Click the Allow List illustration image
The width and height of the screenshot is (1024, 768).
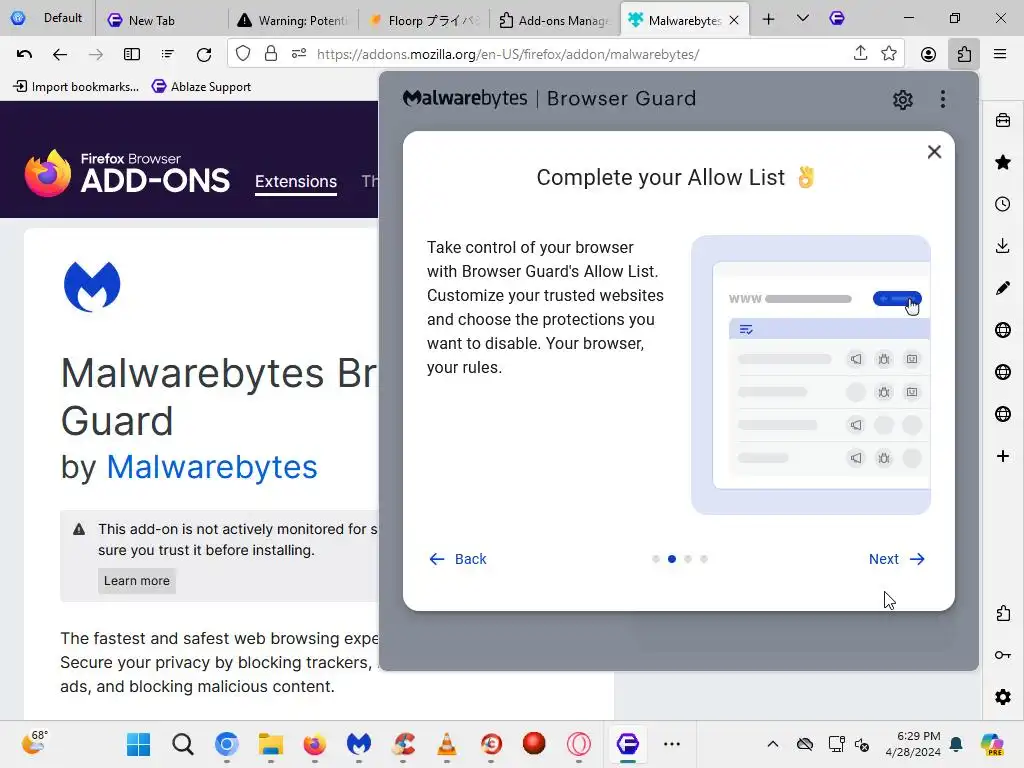(x=810, y=375)
